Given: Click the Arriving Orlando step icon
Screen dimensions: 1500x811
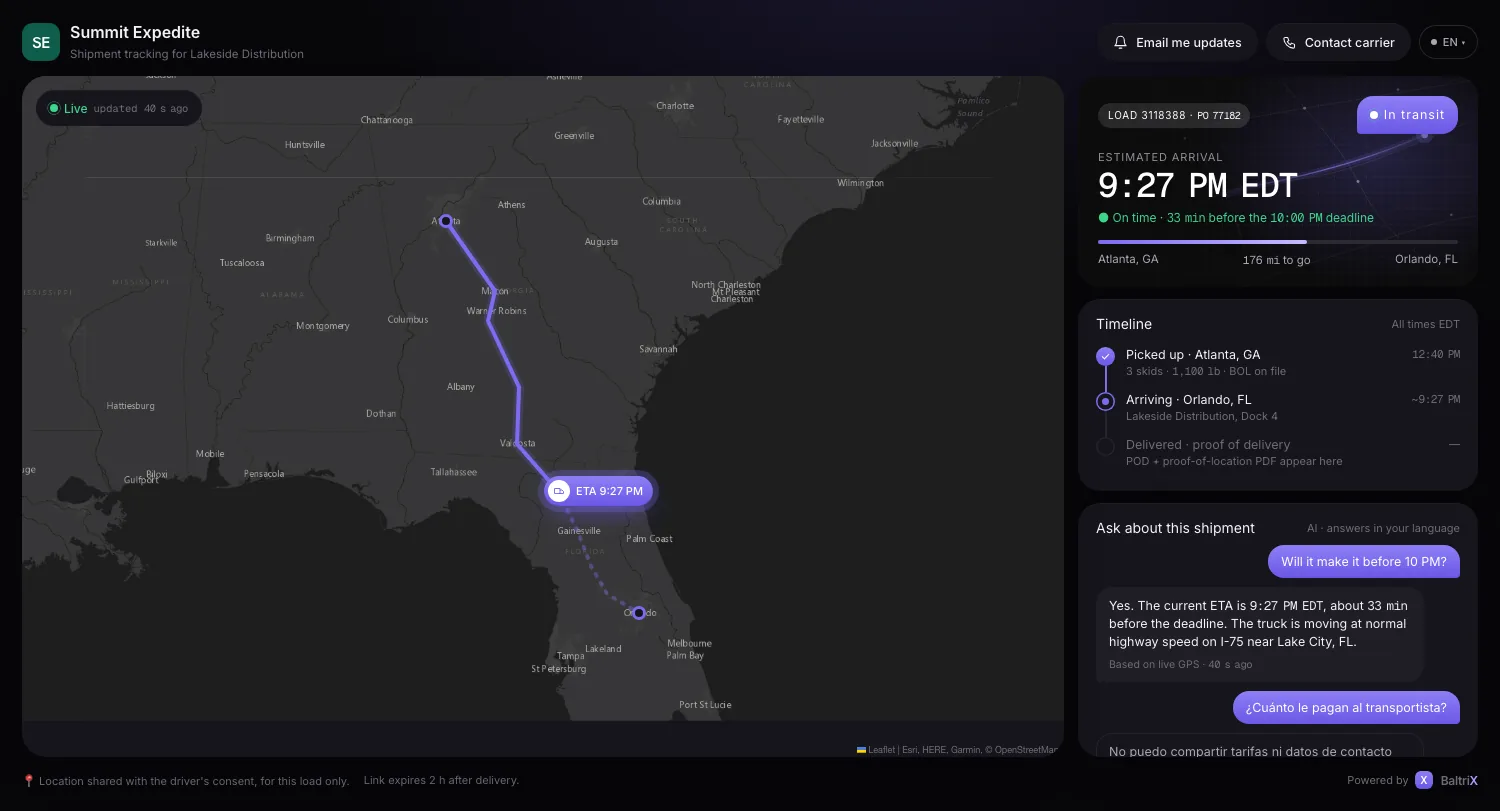Looking at the screenshot, I should coord(1105,401).
